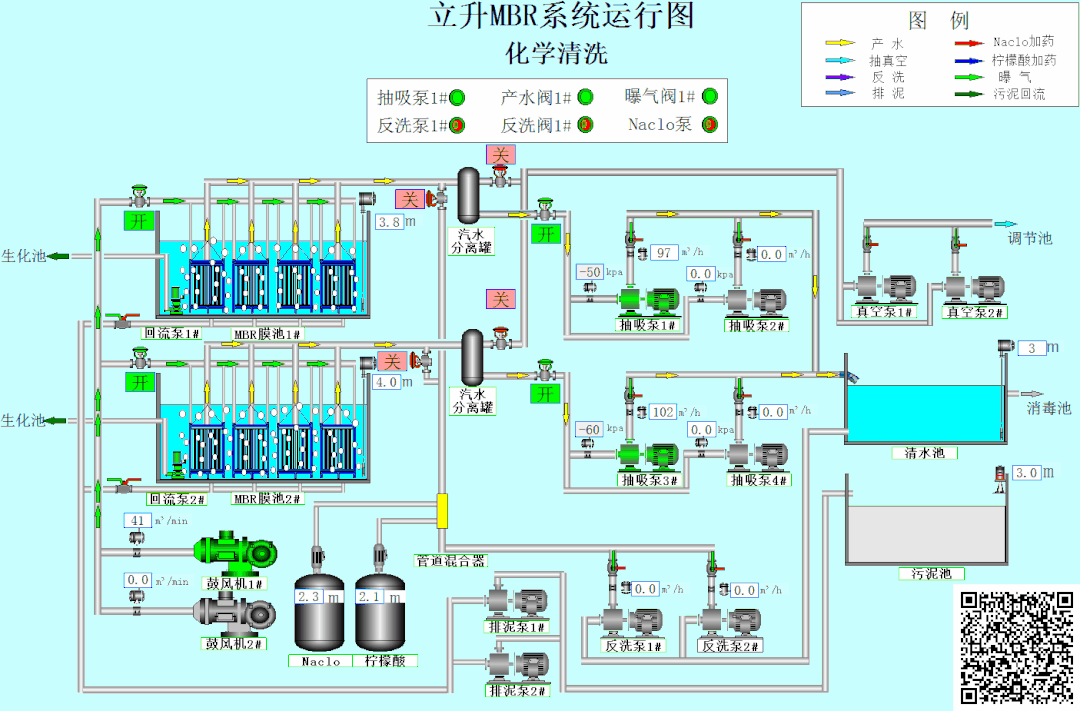Select the 反洗泵1# backwash pump

pos(632,623)
